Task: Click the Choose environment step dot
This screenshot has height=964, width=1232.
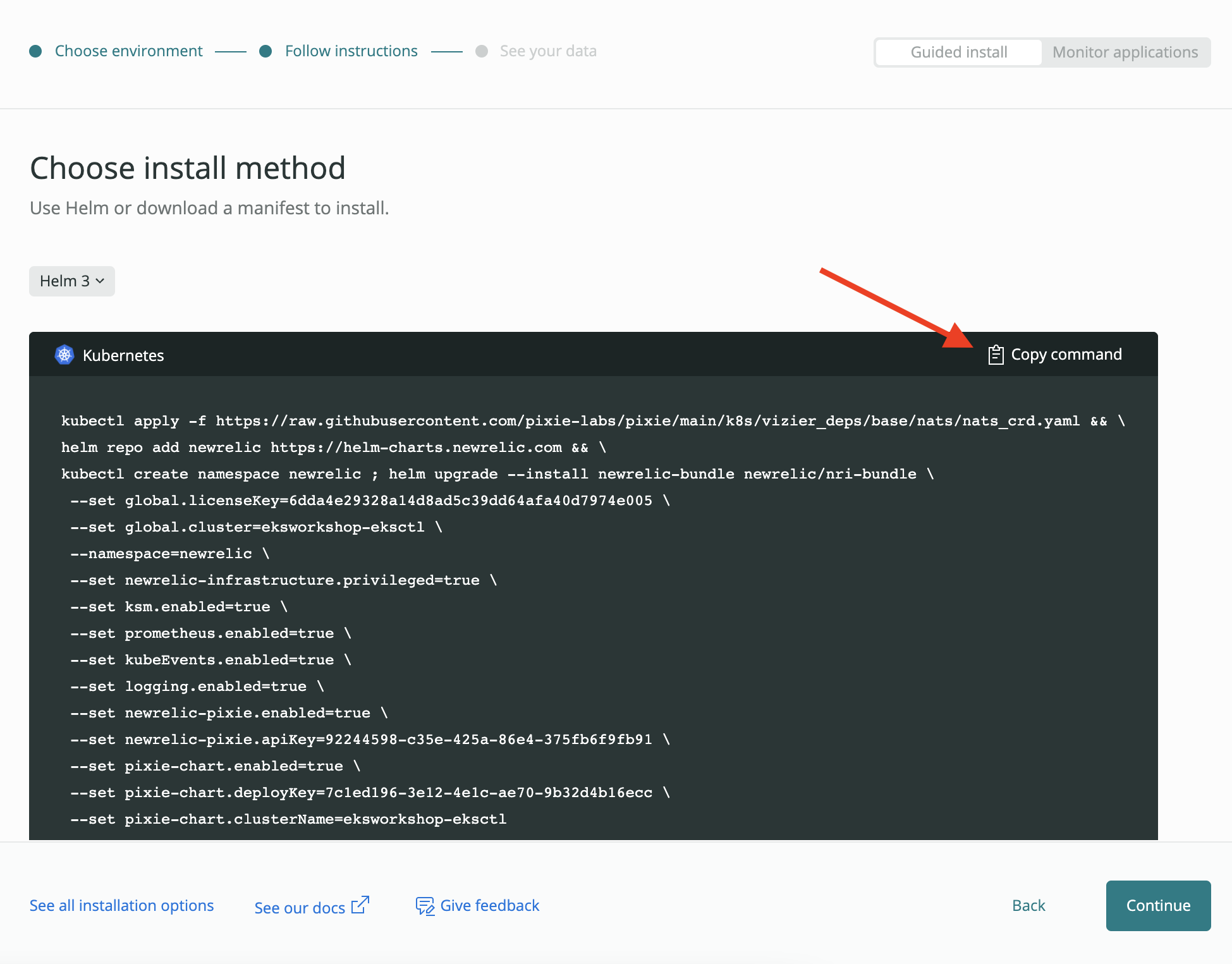Action: pos(35,51)
